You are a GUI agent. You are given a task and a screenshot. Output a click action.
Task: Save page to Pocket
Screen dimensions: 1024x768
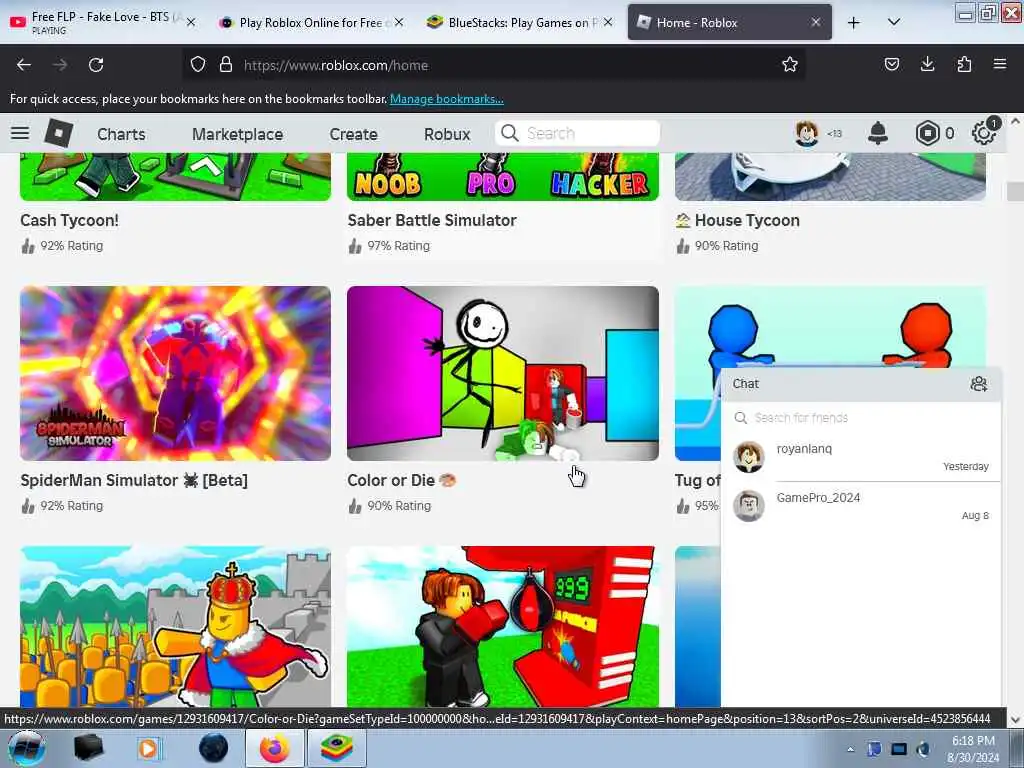[x=891, y=64]
